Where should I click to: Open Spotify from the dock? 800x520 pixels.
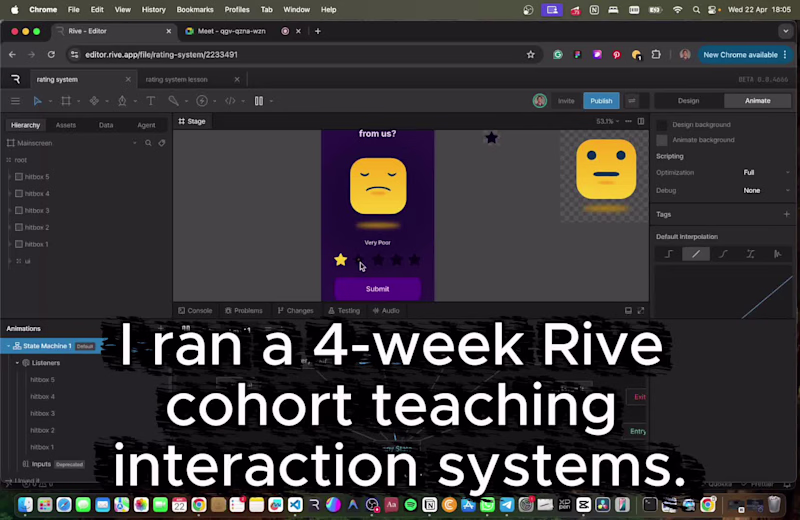(x=410, y=505)
